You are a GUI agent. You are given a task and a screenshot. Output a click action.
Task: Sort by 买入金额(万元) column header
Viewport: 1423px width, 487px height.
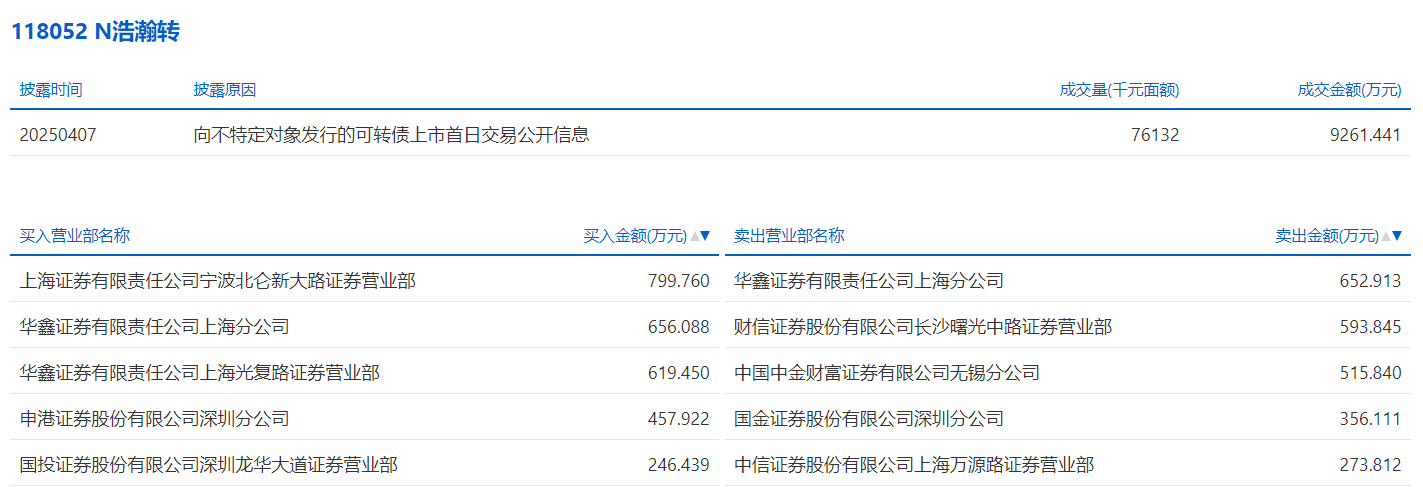tap(635, 236)
